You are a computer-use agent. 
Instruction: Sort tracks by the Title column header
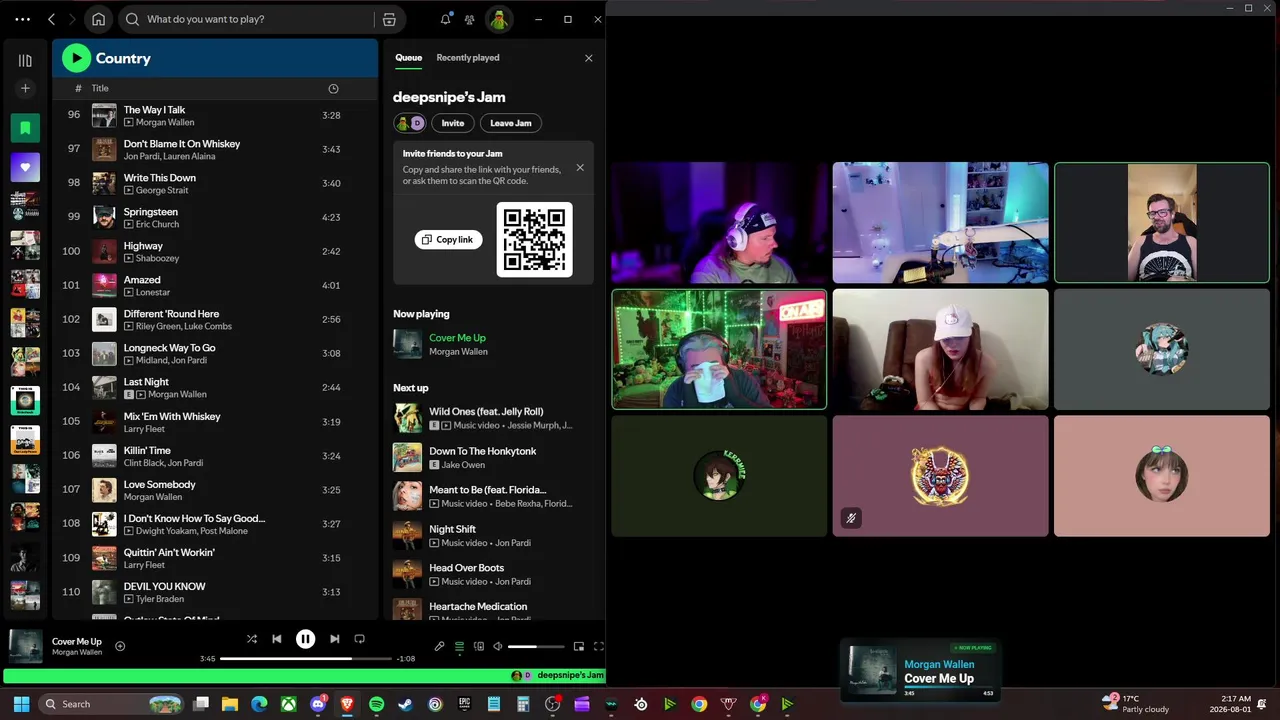tap(100, 88)
